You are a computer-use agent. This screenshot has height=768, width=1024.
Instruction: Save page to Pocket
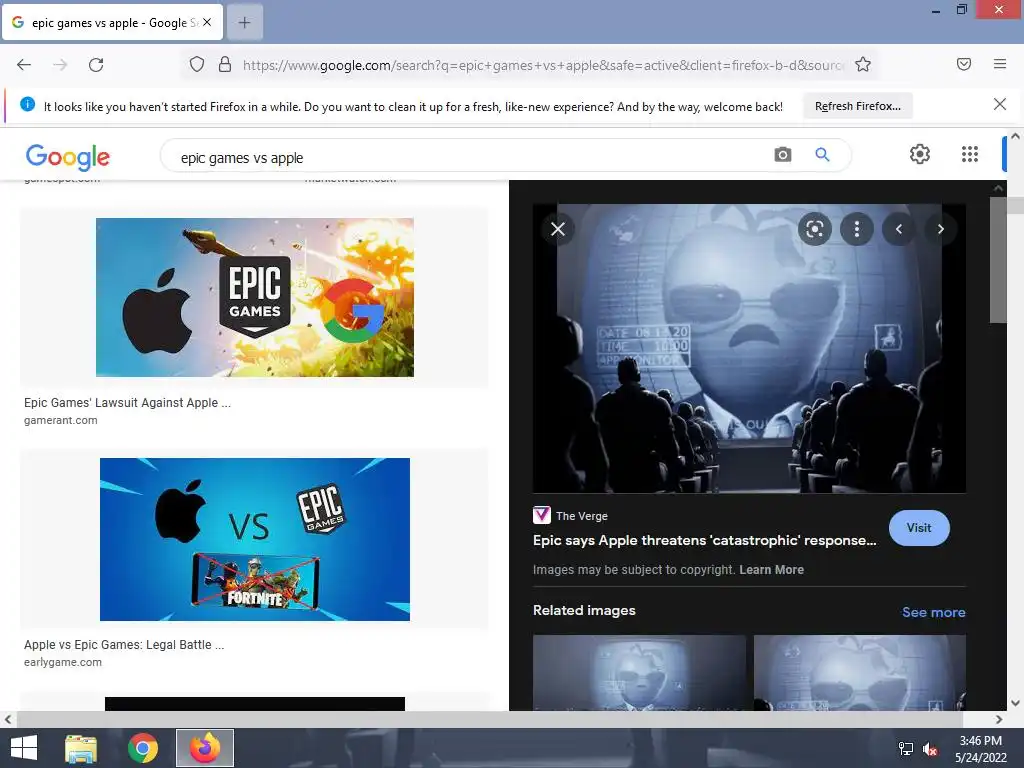click(x=964, y=64)
